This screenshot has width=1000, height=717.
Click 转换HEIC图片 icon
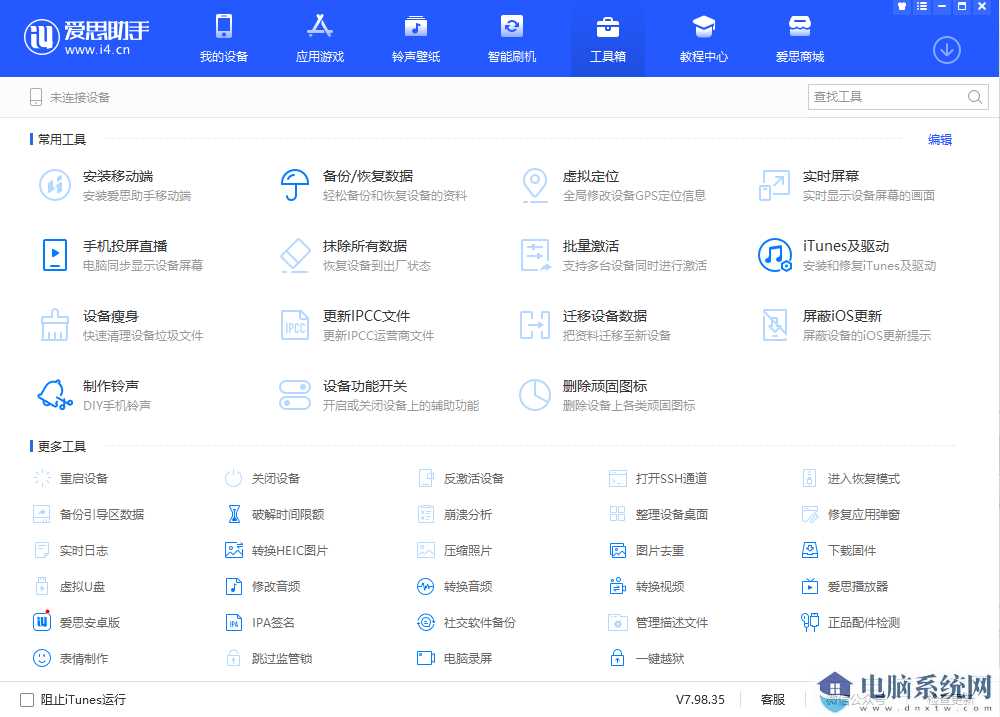point(234,551)
